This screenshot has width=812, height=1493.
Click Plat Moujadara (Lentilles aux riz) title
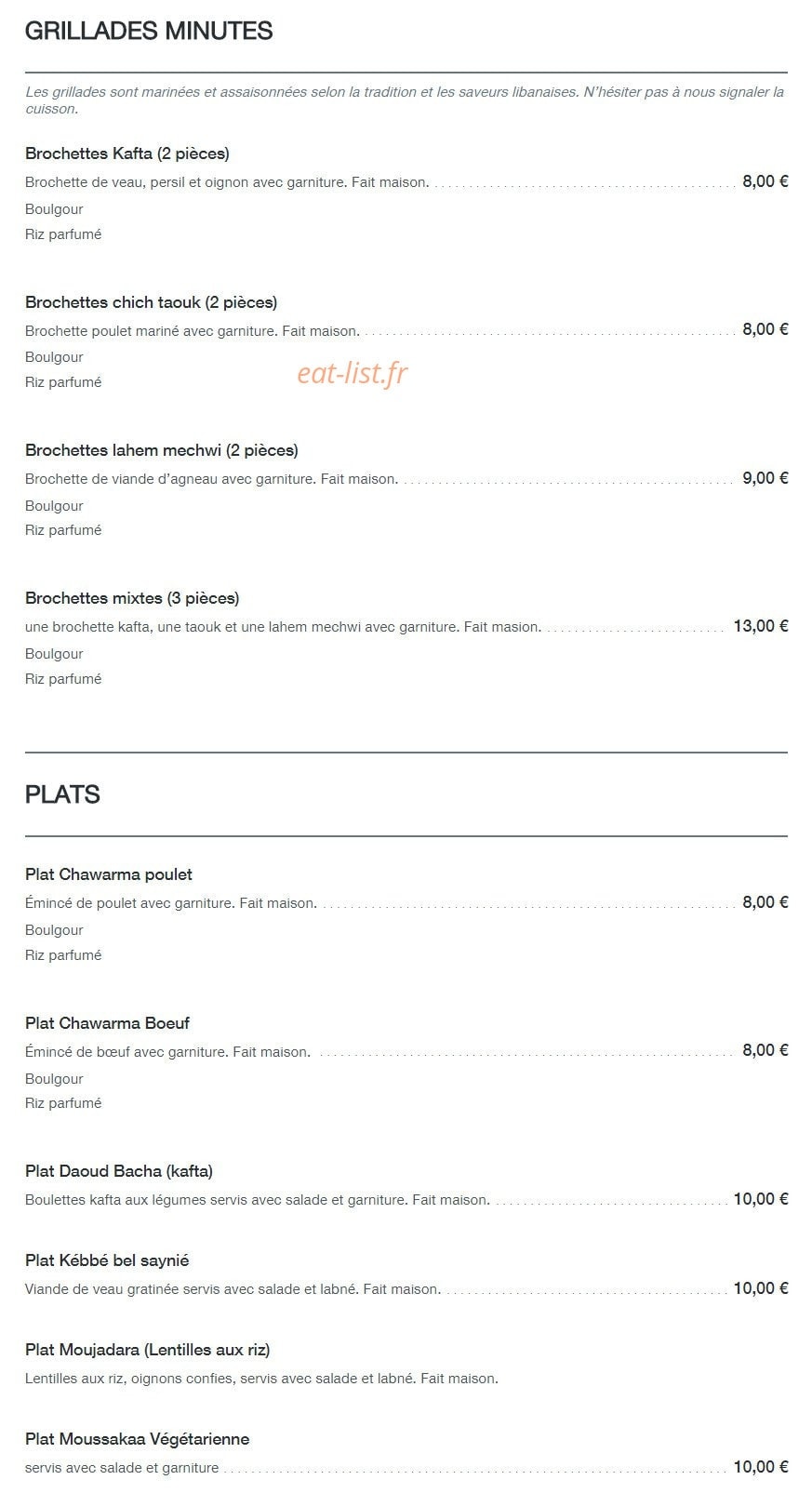click(x=148, y=1350)
